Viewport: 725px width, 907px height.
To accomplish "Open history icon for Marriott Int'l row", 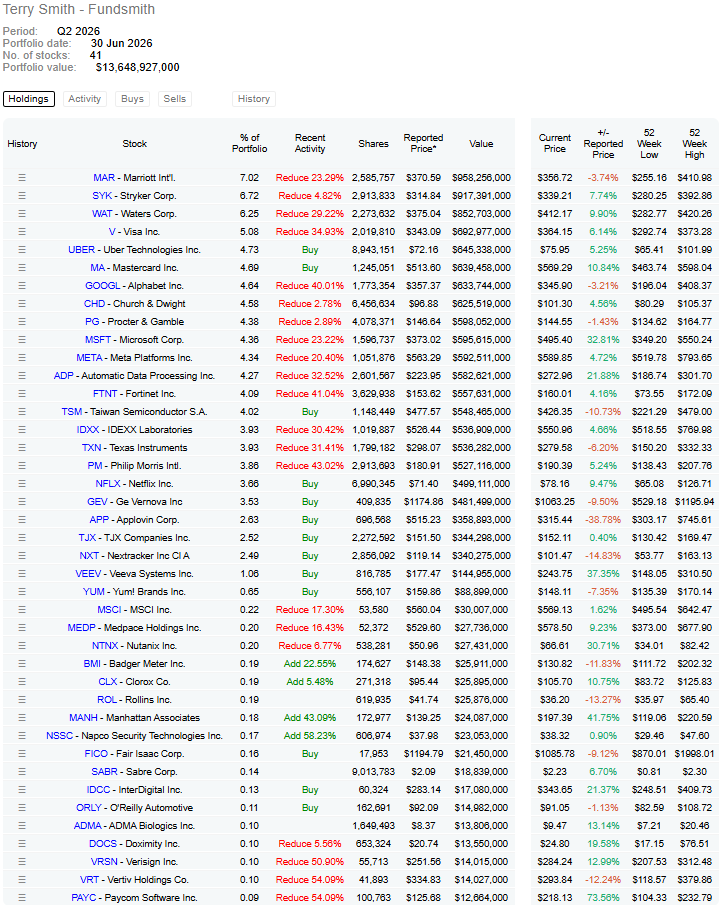I will tap(22, 178).
